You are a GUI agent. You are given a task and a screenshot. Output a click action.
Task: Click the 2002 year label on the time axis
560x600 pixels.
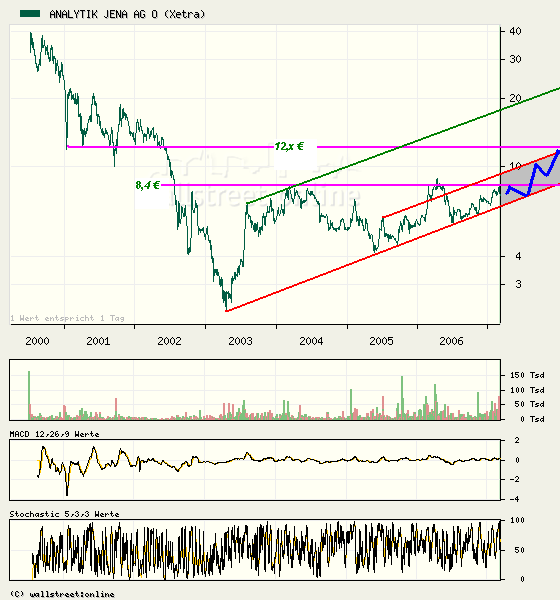pos(169,341)
